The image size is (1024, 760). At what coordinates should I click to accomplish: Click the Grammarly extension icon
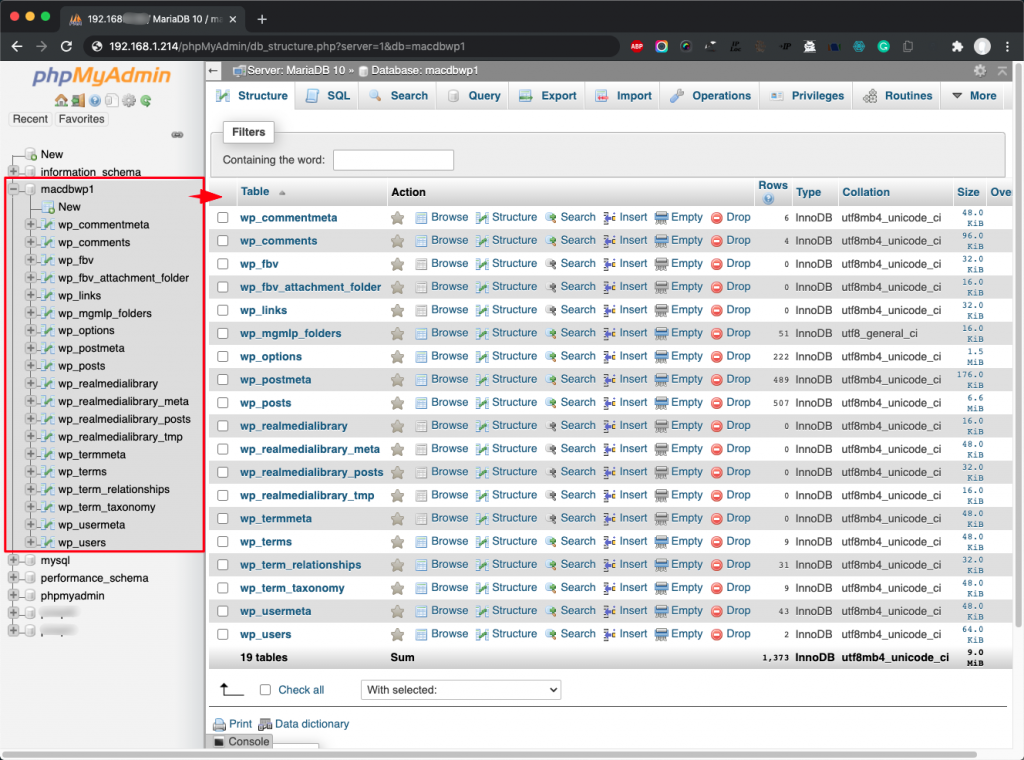tap(883, 46)
